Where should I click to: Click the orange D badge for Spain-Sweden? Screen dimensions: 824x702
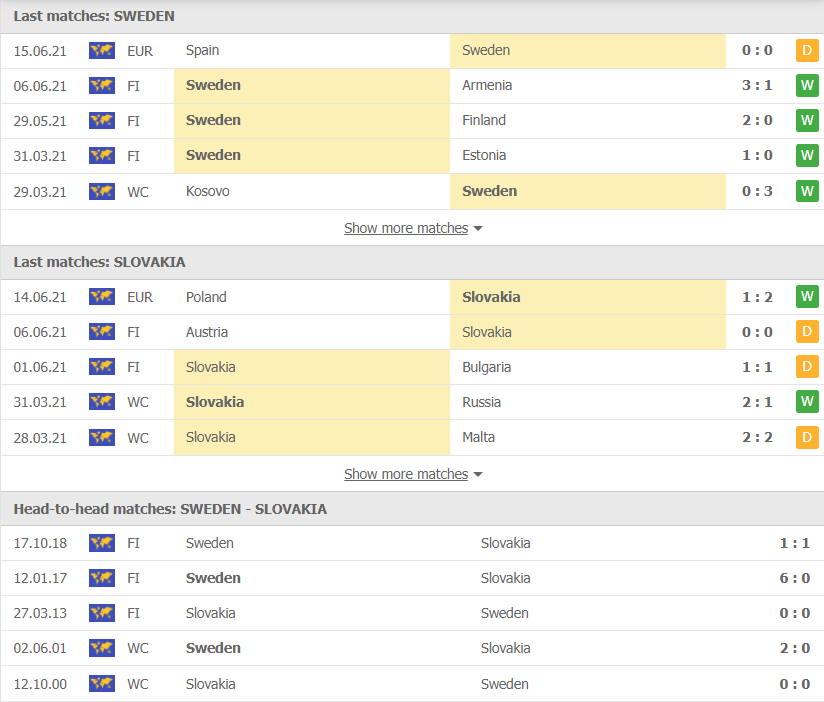(x=807, y=50)
